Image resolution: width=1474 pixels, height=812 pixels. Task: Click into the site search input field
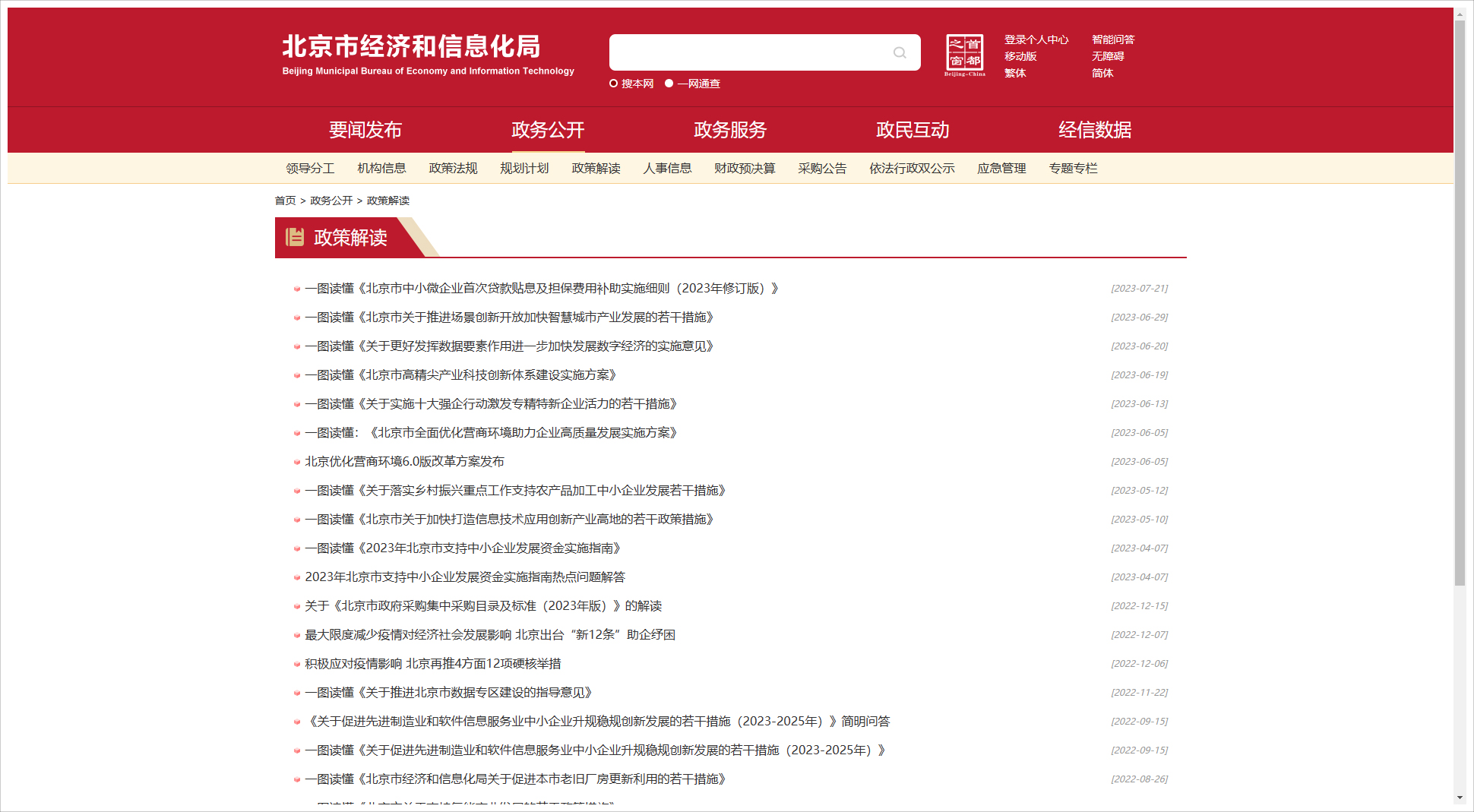coord(748,52)
